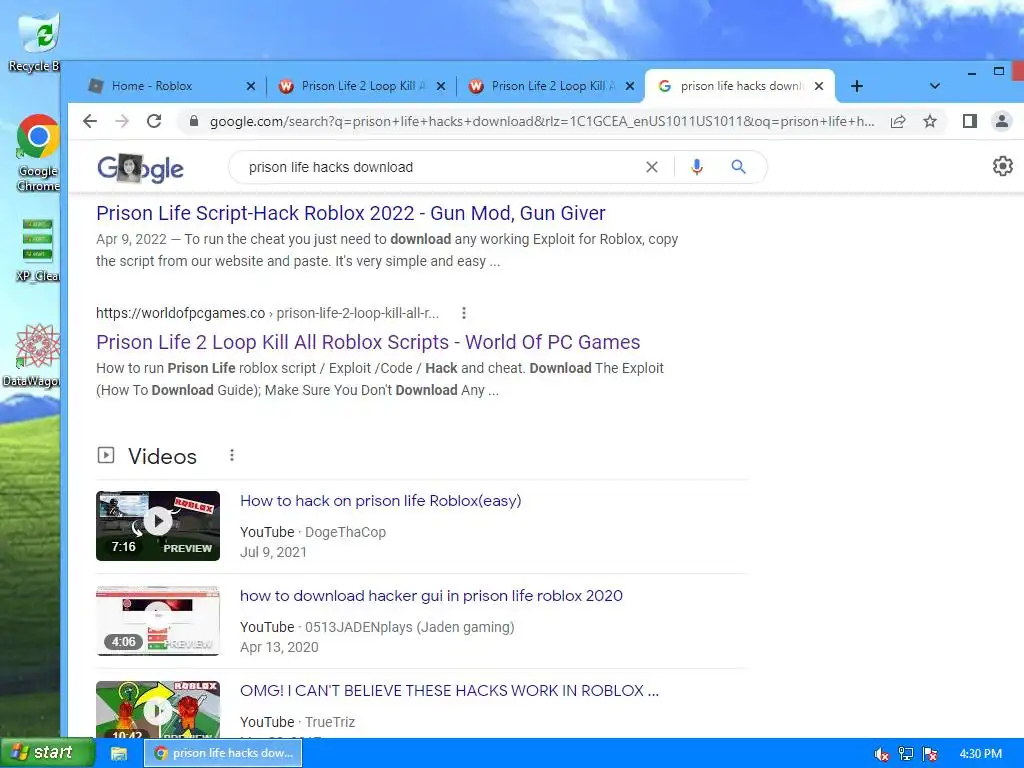
Task: Click the Jul 9, 2021 date text
Action: 273,552
